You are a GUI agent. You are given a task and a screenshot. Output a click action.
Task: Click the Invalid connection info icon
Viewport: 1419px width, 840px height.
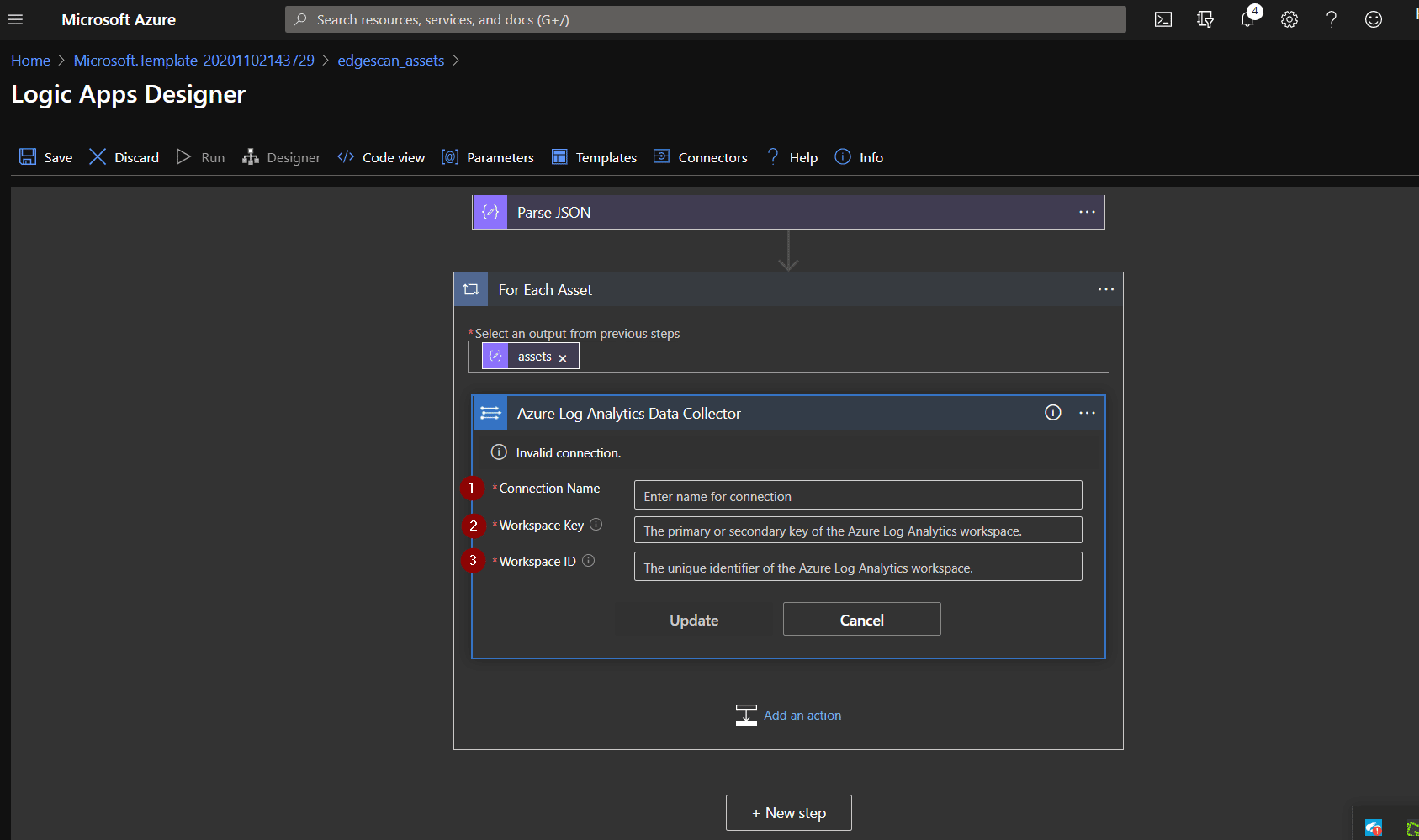499,452
